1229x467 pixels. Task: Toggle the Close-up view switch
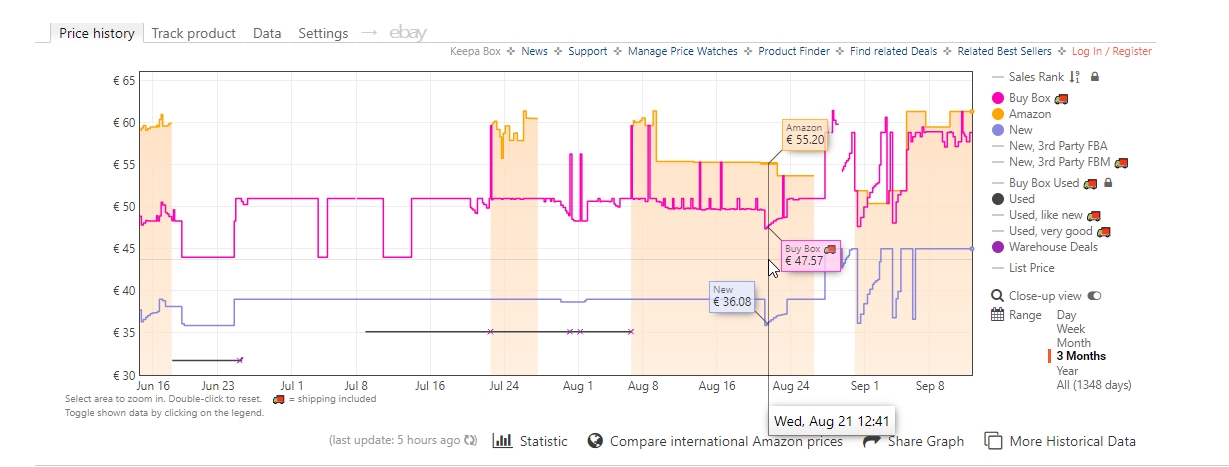coord(1094,296)
